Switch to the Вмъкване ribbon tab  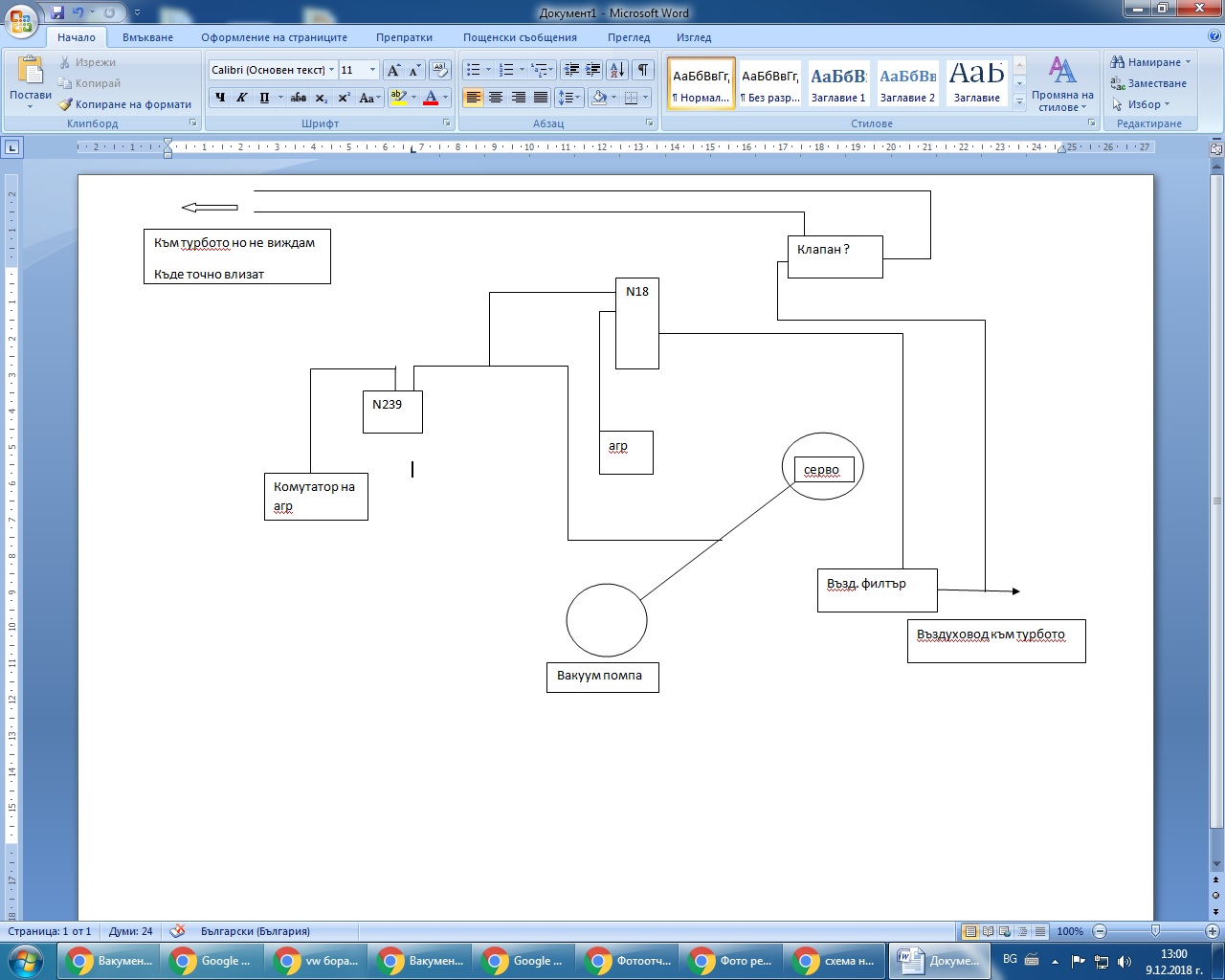pyautogui.click(x=147, y=37)
